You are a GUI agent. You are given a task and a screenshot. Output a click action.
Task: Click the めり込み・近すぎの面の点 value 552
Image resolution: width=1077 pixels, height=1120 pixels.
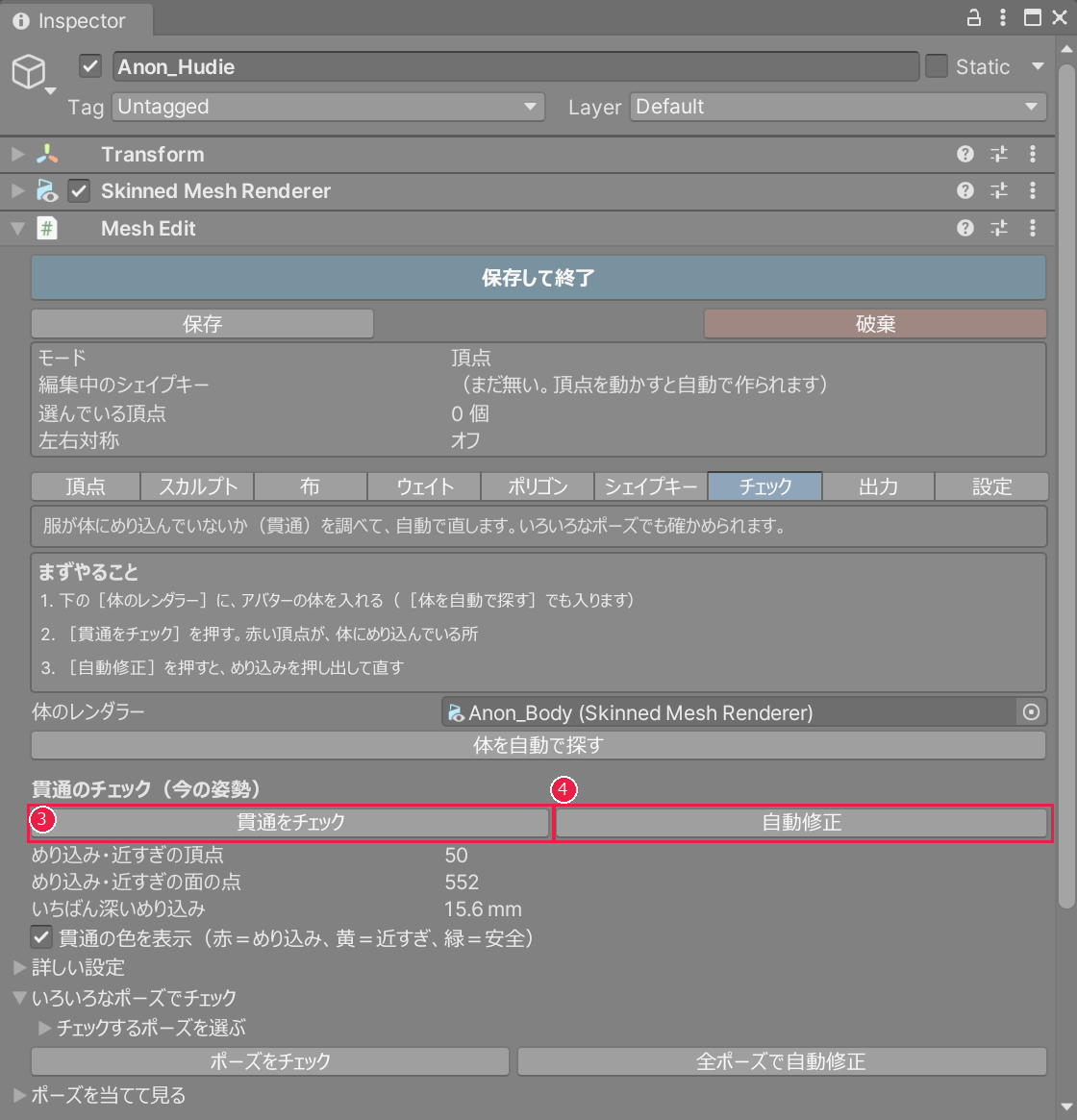(462, 883)
